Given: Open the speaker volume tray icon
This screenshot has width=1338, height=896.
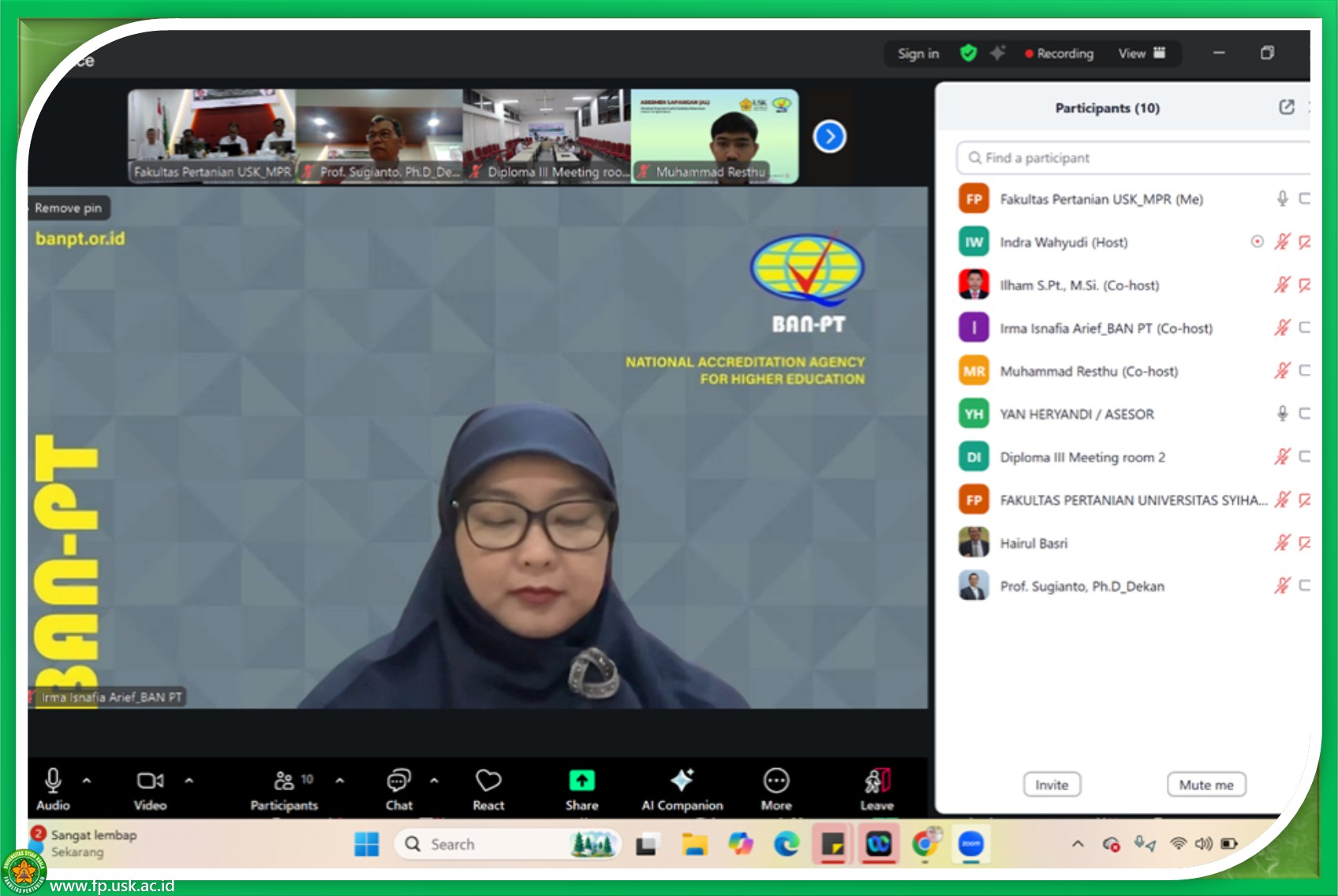Looking at the screenshot, I should 1203,844.
